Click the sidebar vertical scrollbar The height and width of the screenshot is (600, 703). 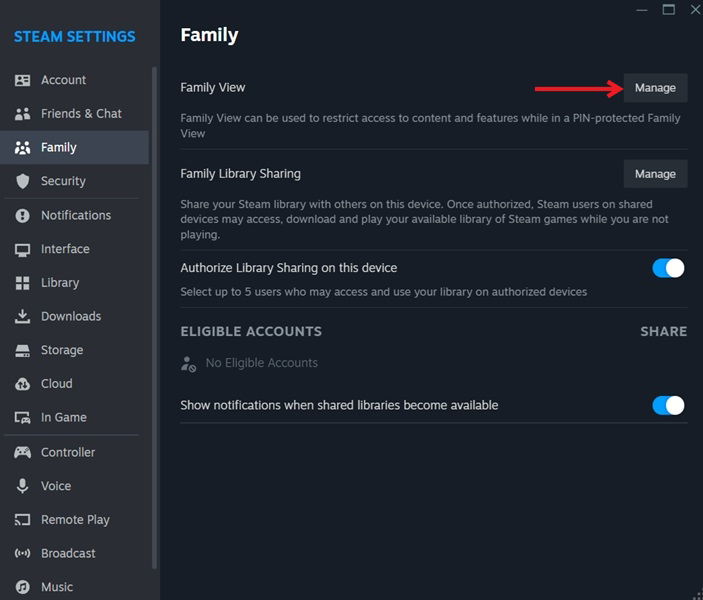[154, 300]
